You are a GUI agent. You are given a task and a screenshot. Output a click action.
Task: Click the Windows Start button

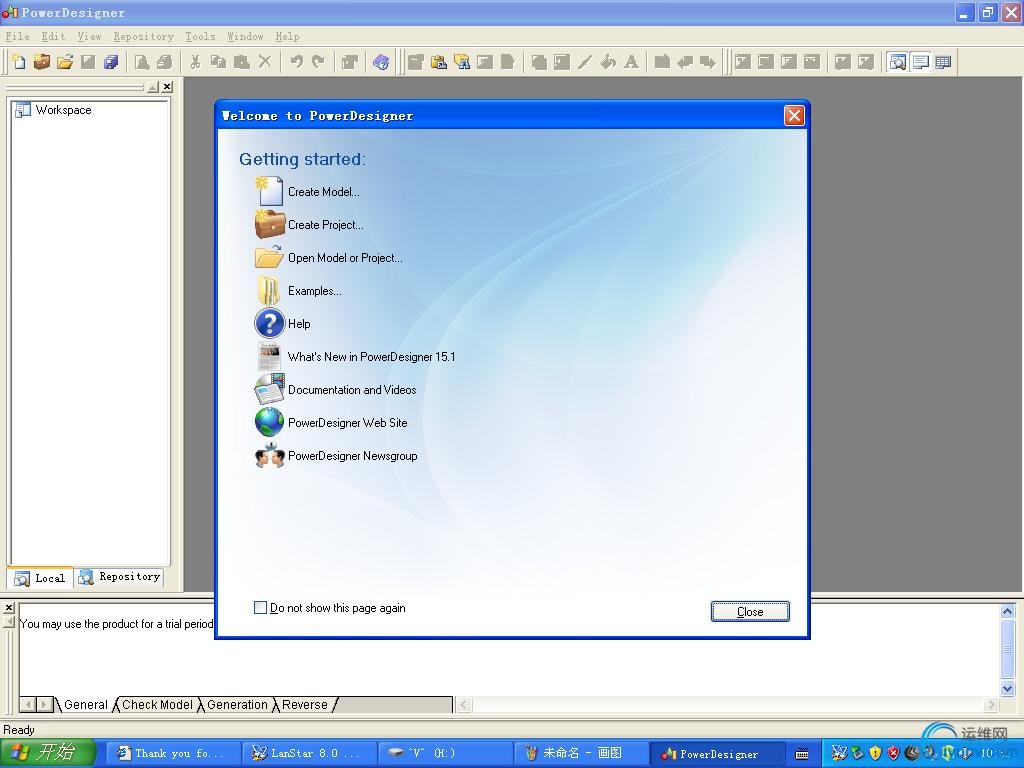click(x=48, y=753)
